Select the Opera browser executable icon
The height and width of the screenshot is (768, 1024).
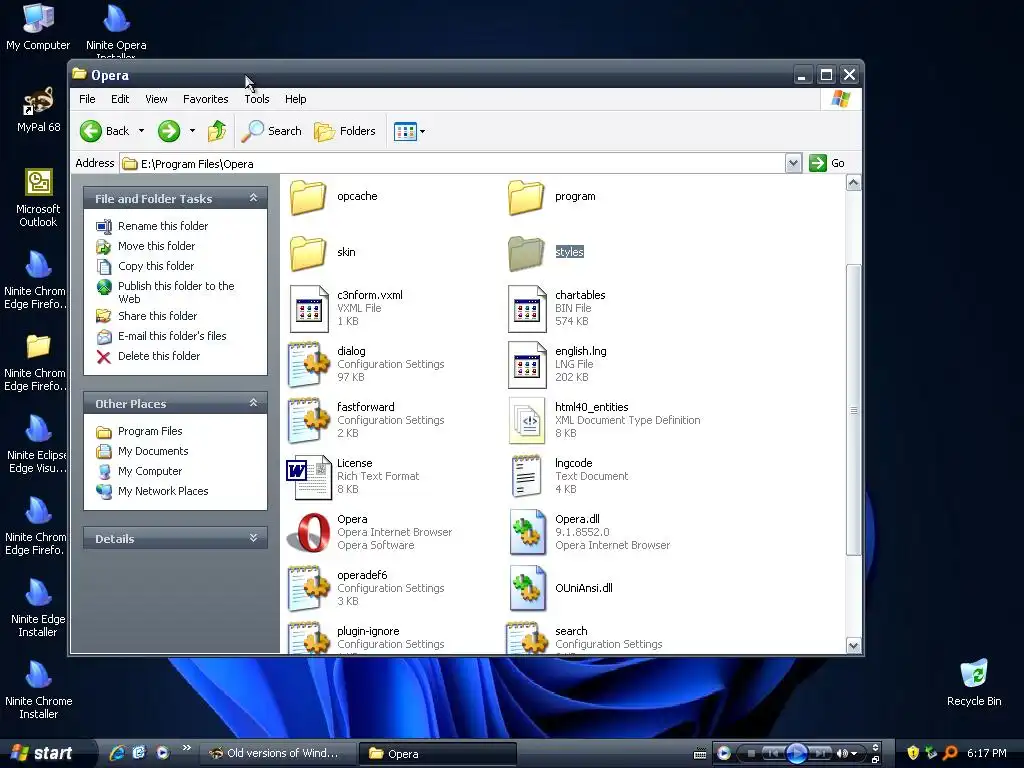click(309, 533)
